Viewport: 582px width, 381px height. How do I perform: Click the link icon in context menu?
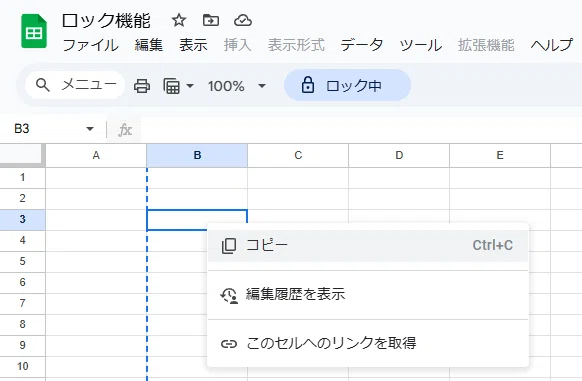point(229,344)
